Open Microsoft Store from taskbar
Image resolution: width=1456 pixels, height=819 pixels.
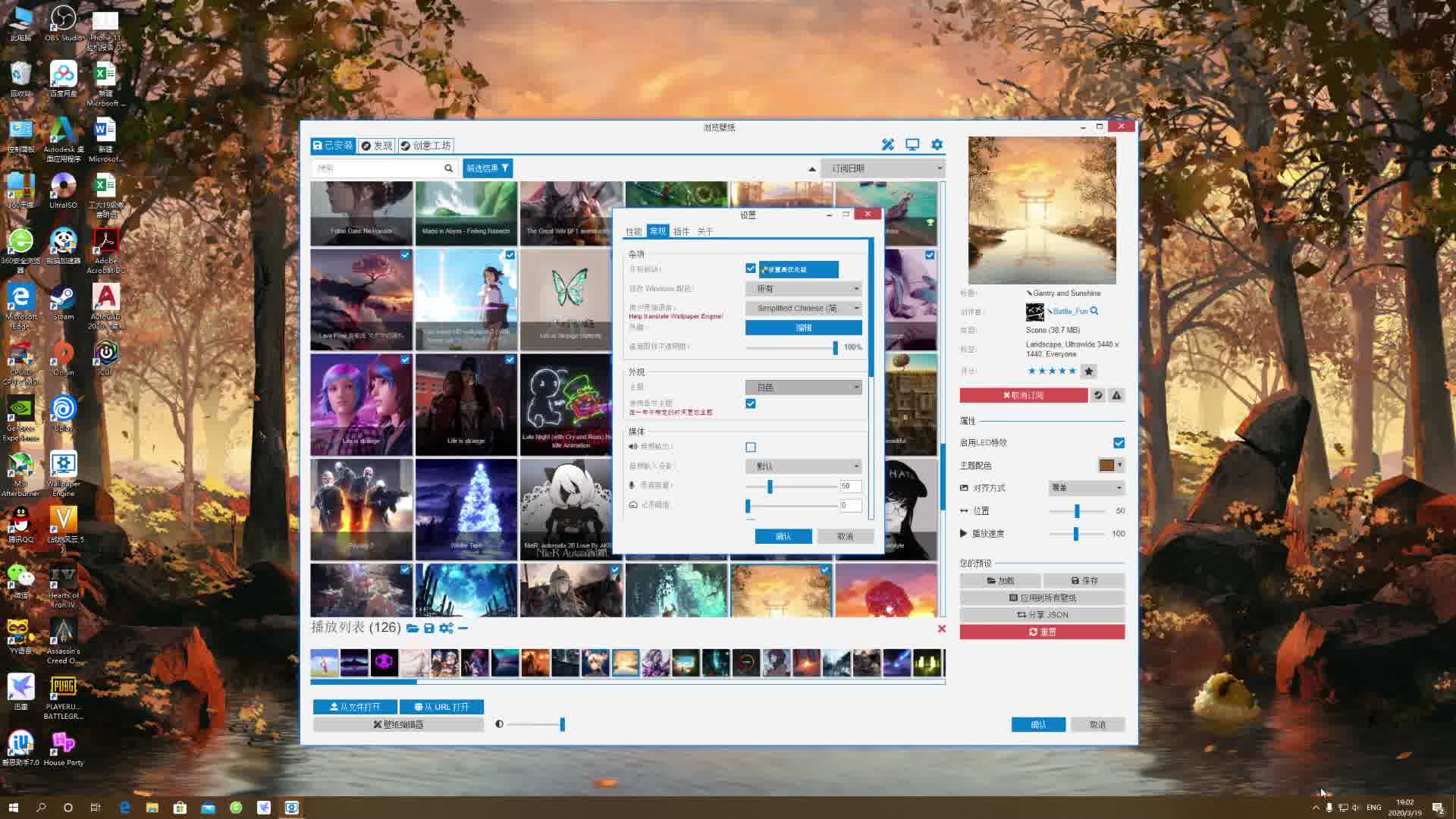[180, 808]
